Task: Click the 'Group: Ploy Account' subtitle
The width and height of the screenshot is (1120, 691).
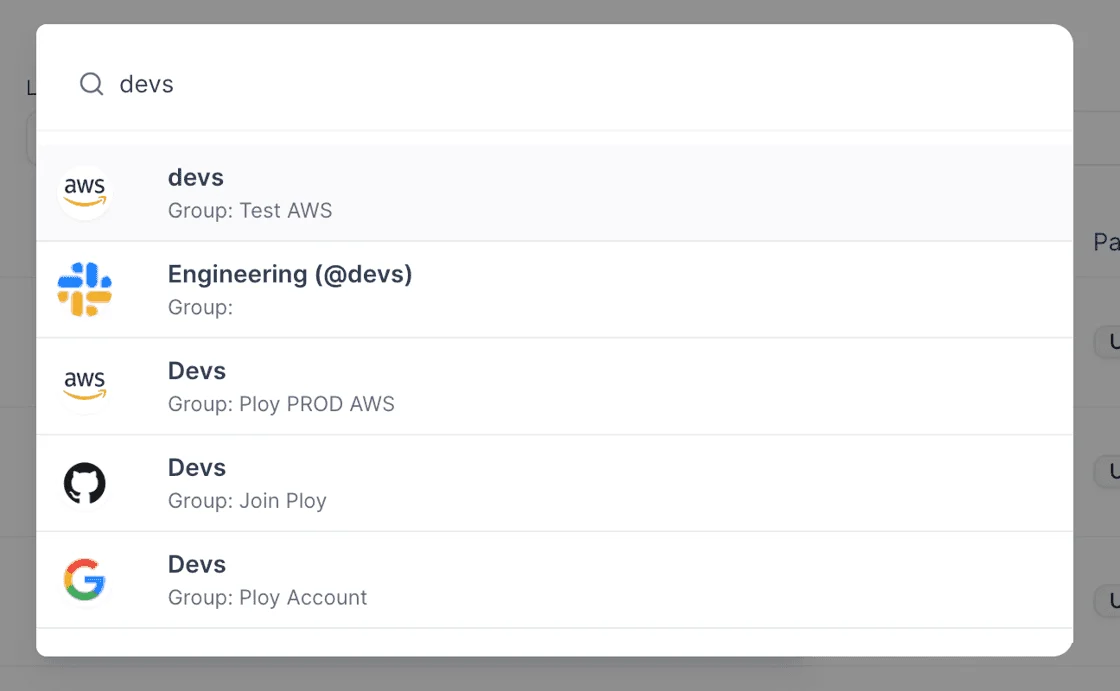Action: 267,597
